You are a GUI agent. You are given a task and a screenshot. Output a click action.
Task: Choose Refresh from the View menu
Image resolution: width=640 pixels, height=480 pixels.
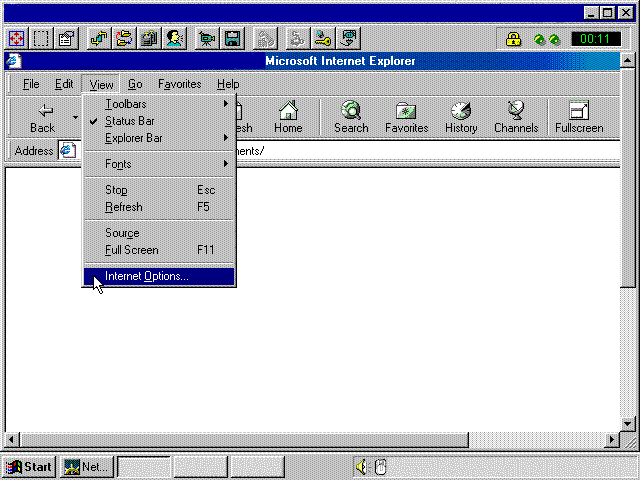159,207
